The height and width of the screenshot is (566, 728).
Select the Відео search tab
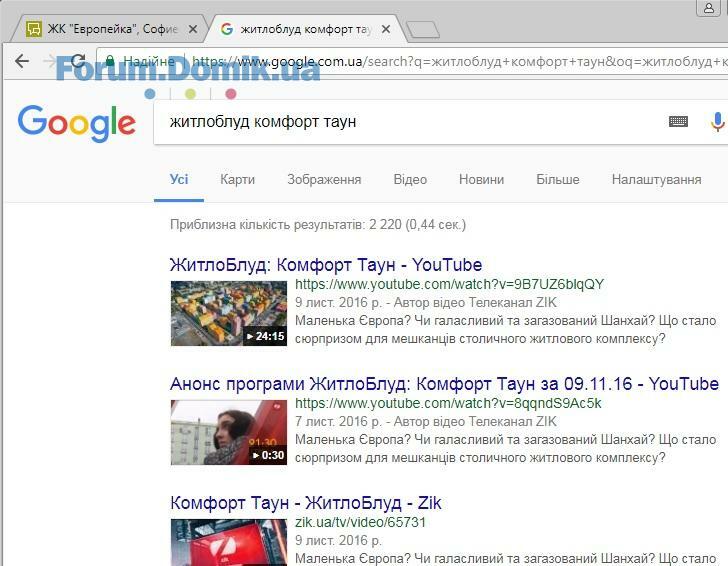click(x=410, y=180)
